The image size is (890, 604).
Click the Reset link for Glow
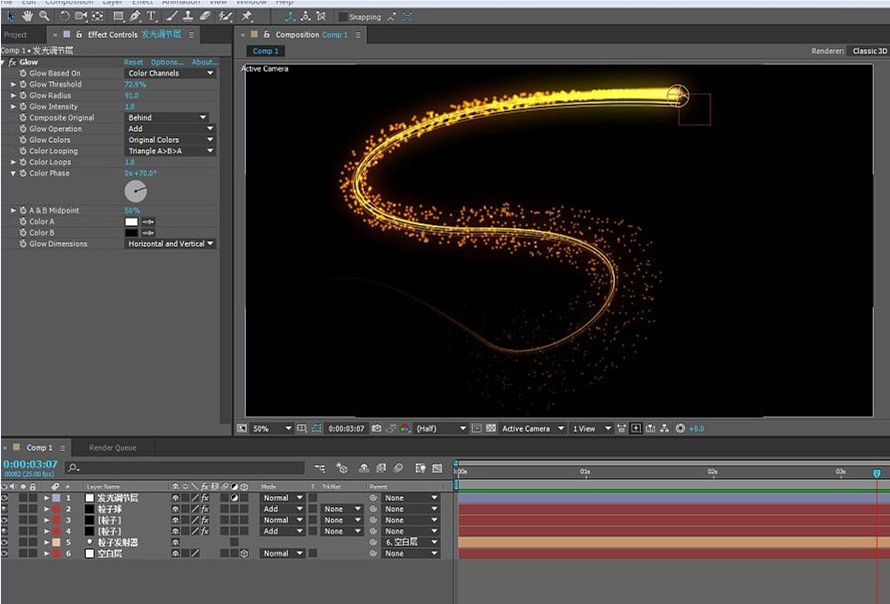pyautogui.click(x=133, y=62)
